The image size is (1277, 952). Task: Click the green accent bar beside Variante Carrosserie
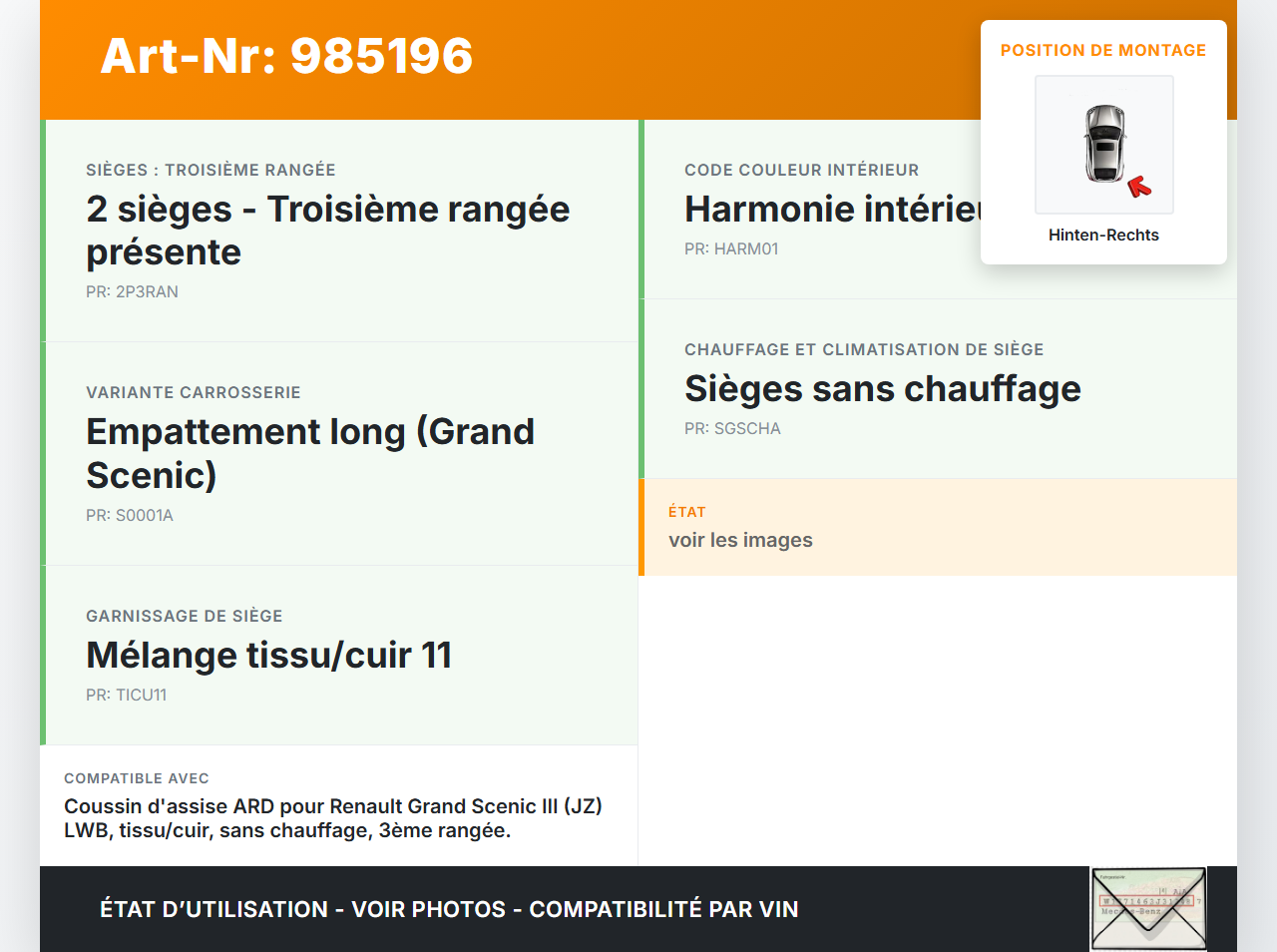(x=42, y=452)
